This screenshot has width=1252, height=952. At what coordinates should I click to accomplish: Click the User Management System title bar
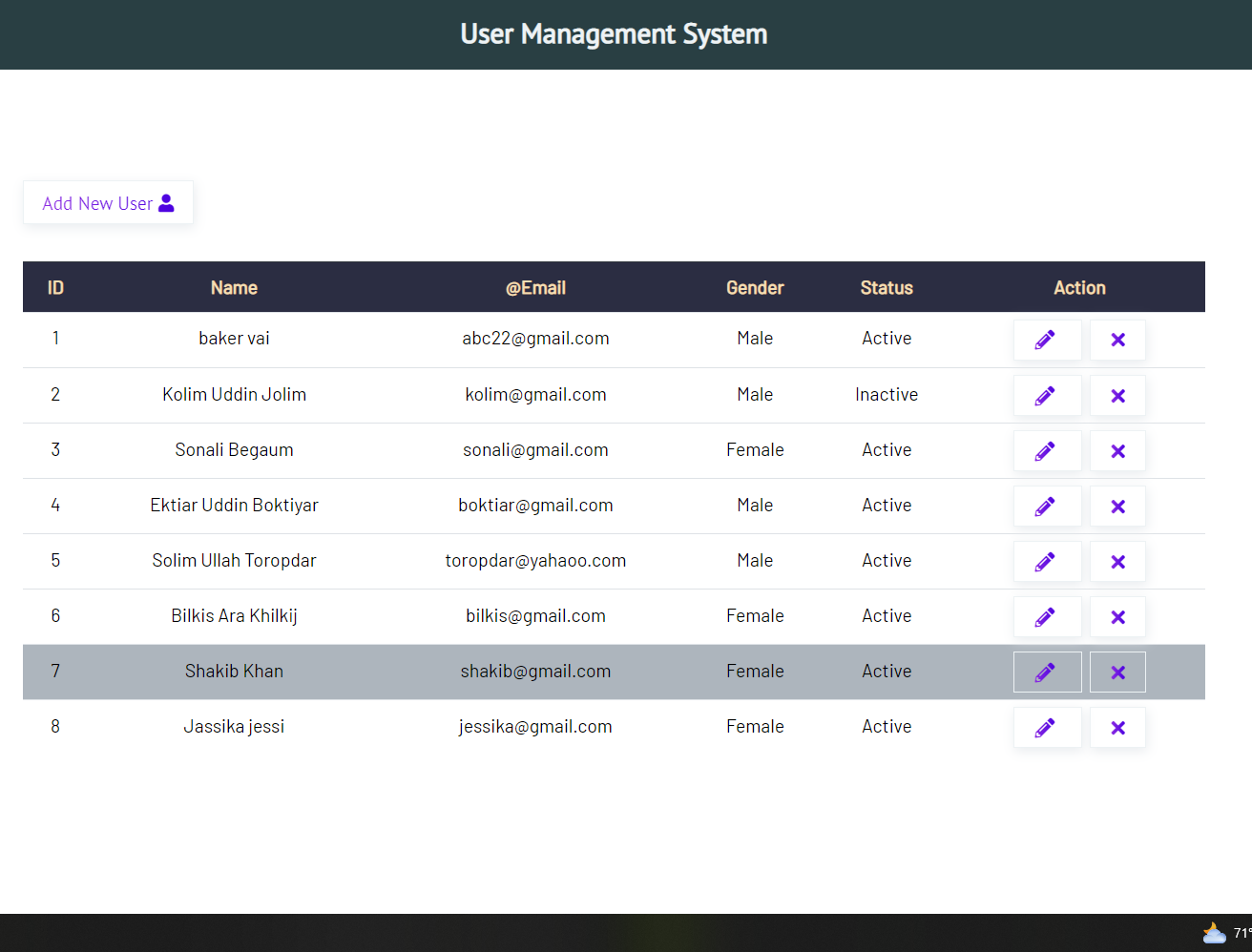[614, 34]
